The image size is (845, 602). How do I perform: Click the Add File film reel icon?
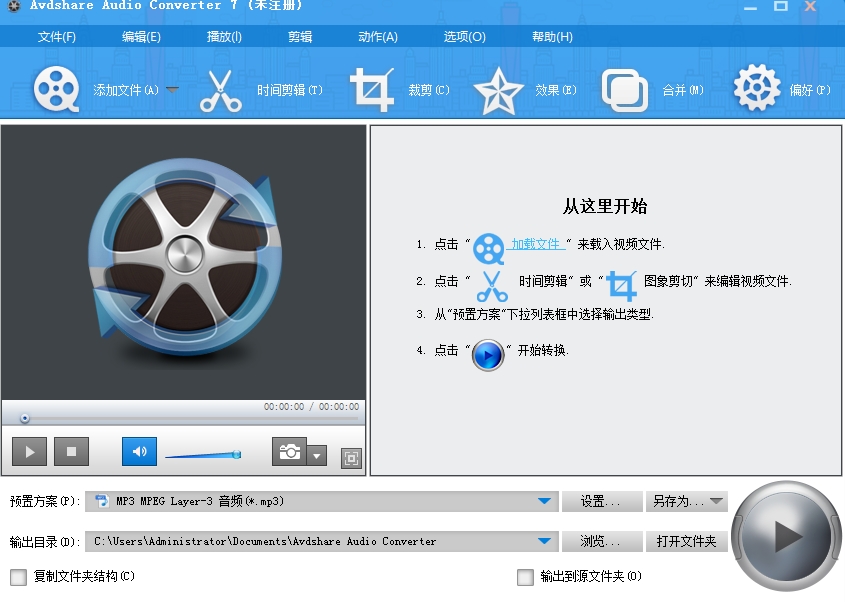tap(57, 90)
